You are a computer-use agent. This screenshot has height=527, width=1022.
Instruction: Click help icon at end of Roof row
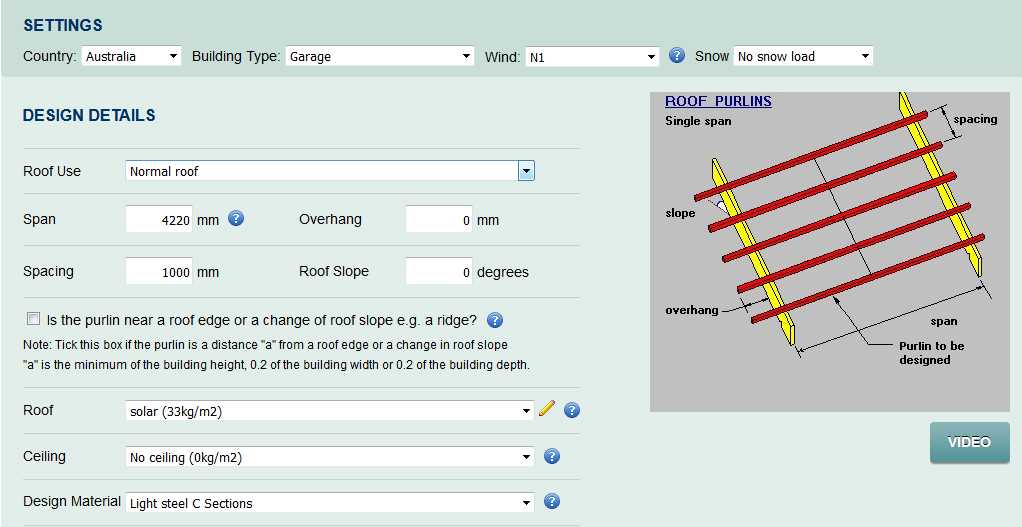point(572,410)
